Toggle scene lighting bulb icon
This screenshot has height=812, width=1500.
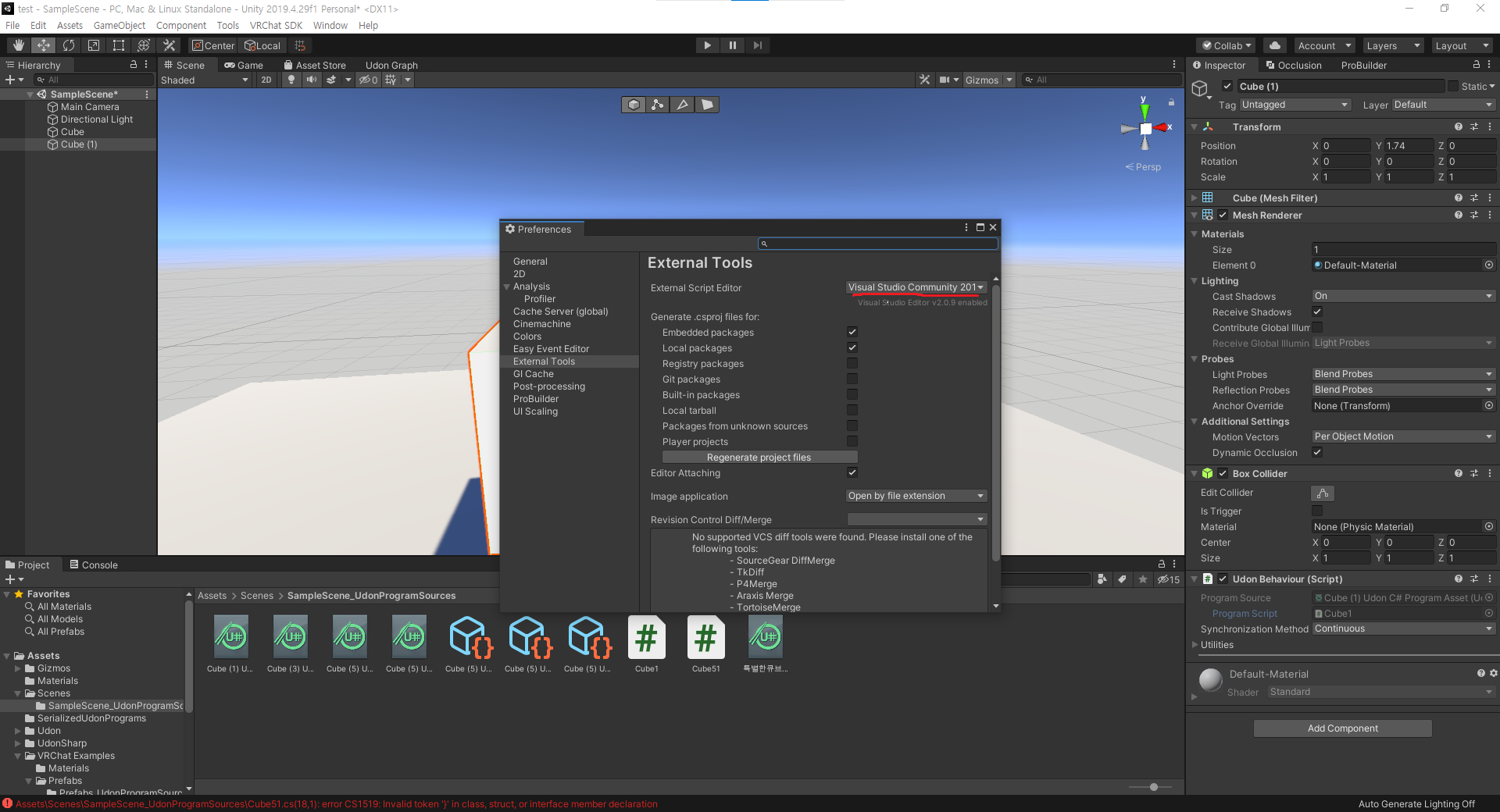coord(291,80)
